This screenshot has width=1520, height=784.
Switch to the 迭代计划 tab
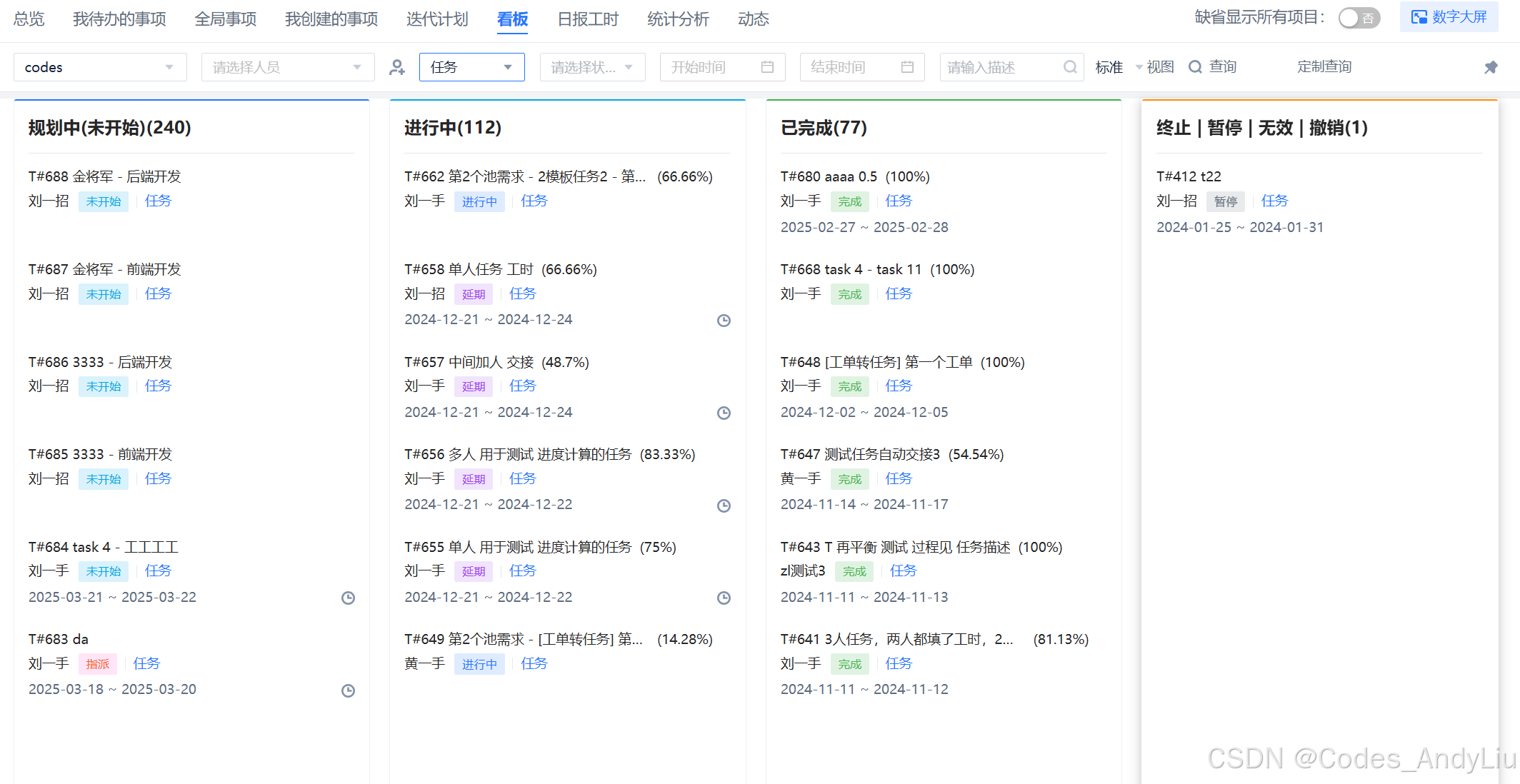pyautogui.click(x=437, y=19)
